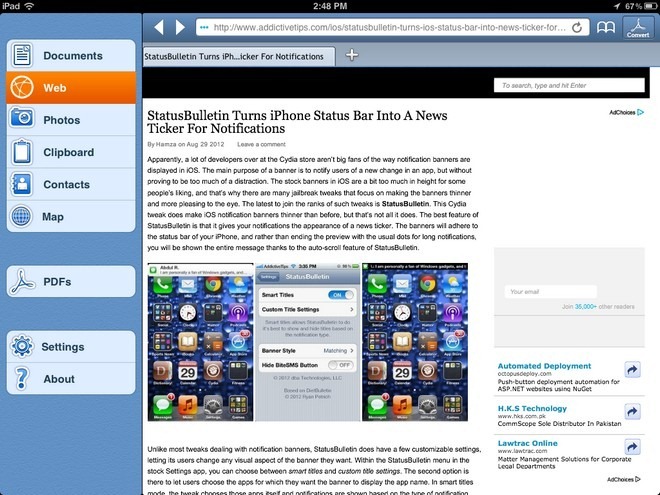
Task: Click arrow beside Automated Deployment ad
Action: point(632,370)
